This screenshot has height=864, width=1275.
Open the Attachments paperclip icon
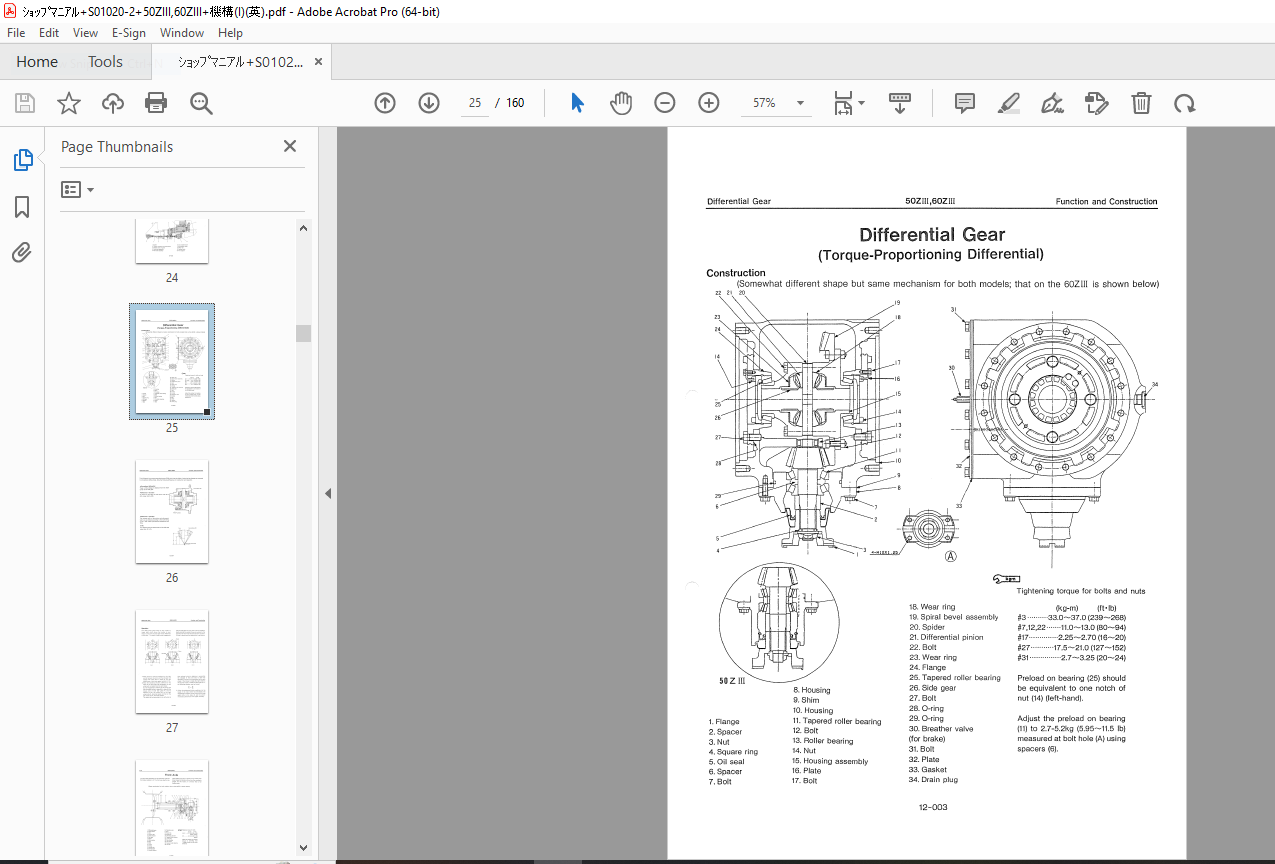[22, 252]
